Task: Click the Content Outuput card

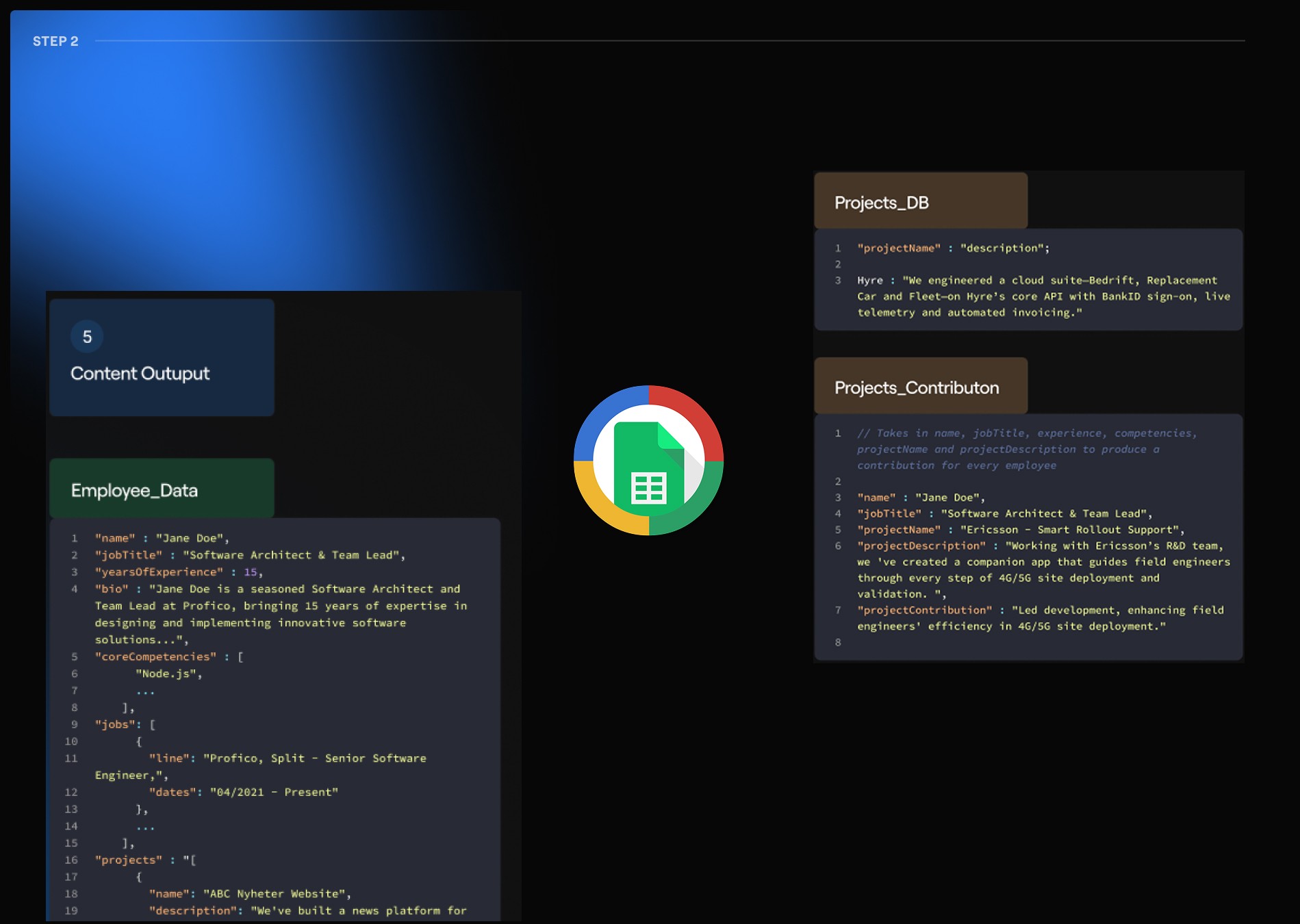Action: point(140,373)
